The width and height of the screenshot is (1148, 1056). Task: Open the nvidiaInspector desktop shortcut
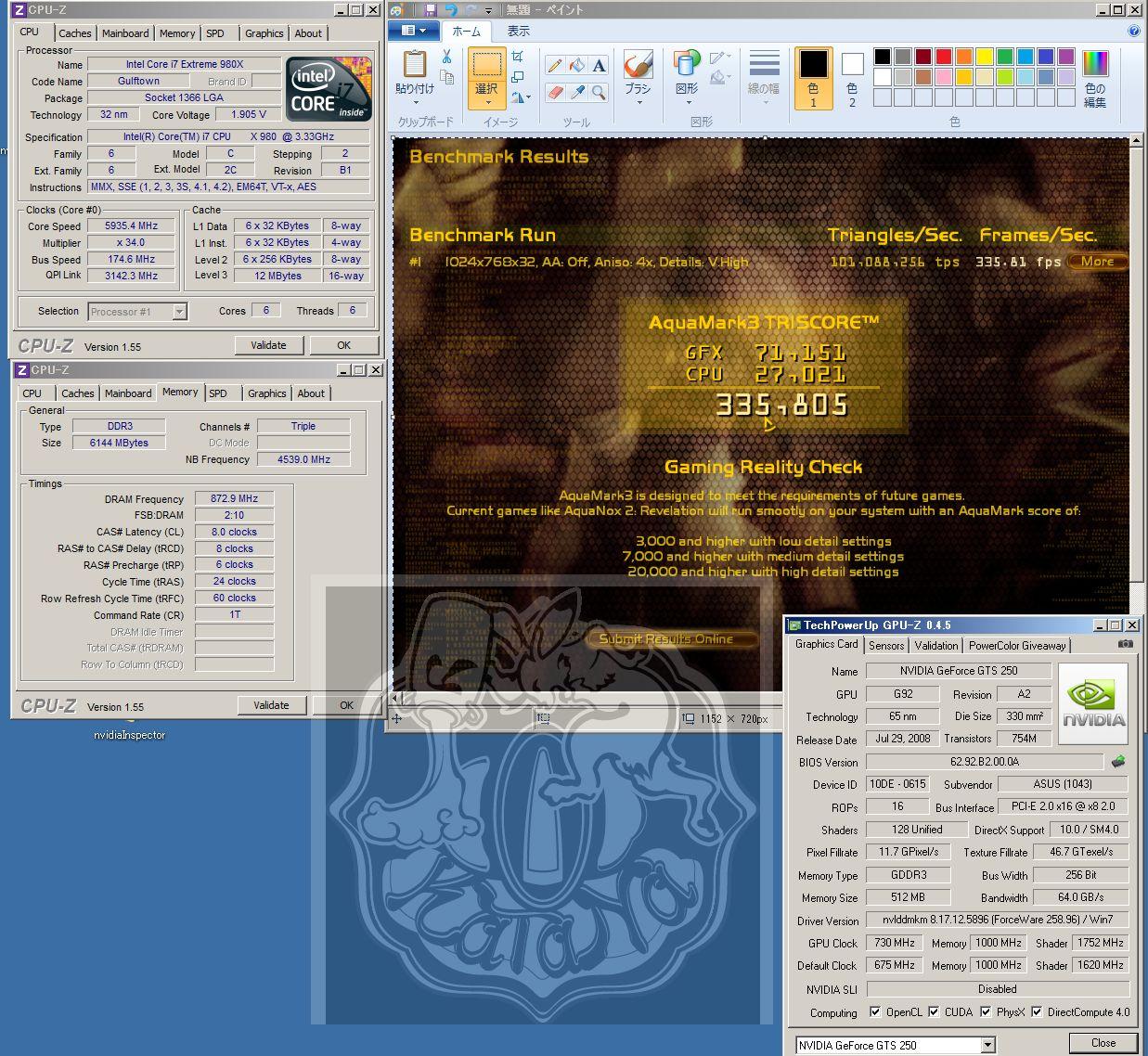point(130,733)
